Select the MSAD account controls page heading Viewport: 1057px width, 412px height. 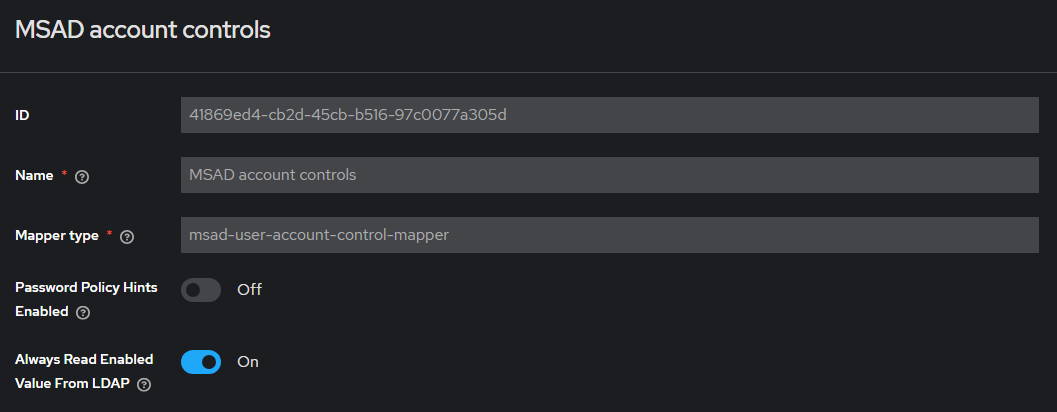143,30
